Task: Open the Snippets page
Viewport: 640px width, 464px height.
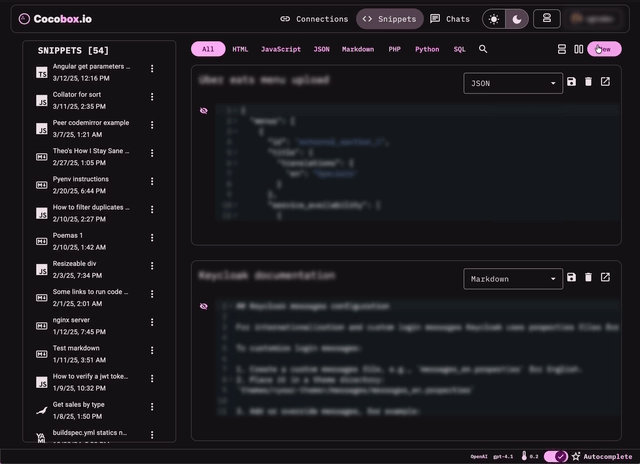Action: (x=389, y=19)
